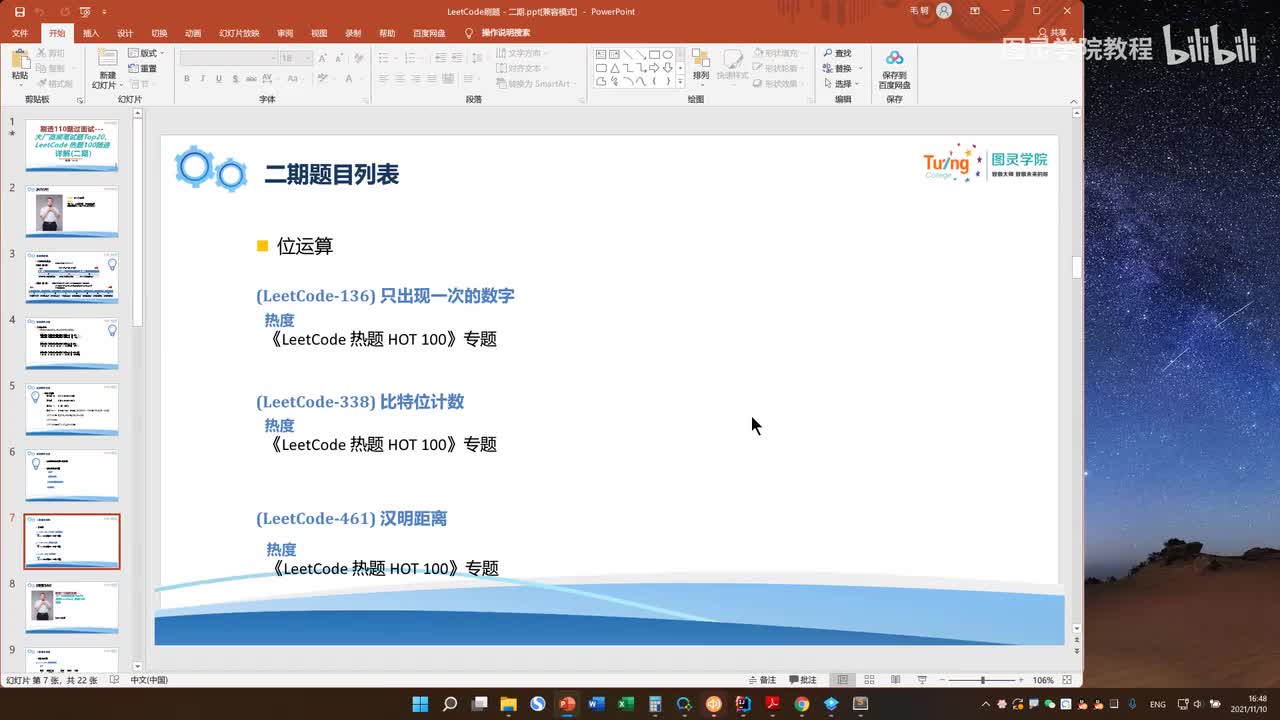Select slide 2 thumbnail
The width and height of the screenshot is (1280, 720).
pyautogui.click(x=72, y=211)
